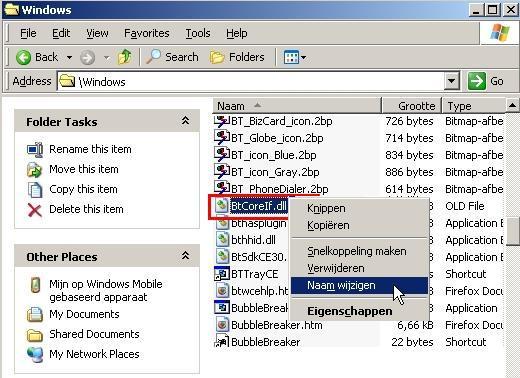Open the Views dropdown arrow
The width and height of the screenshot is (520, 378).
(303, 58)
